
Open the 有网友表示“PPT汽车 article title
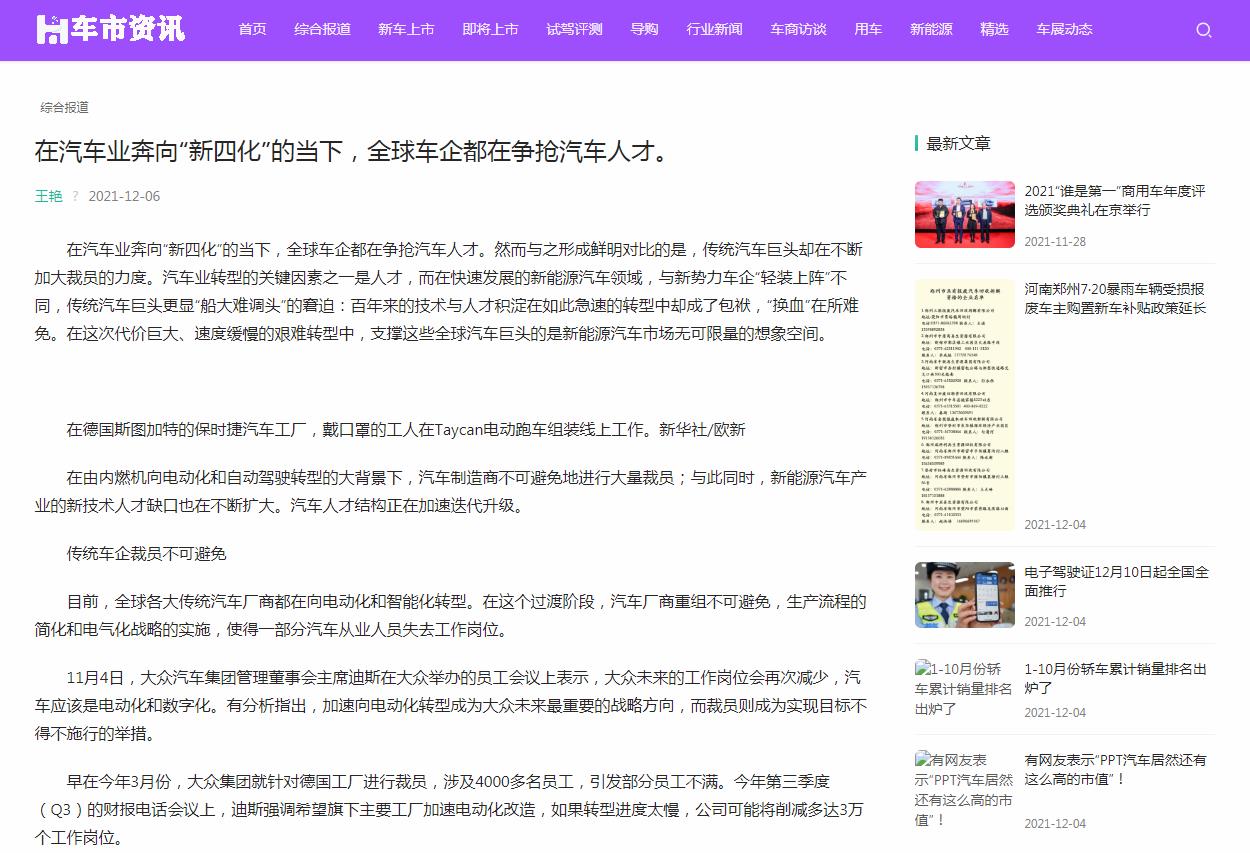click(1115, 769)
